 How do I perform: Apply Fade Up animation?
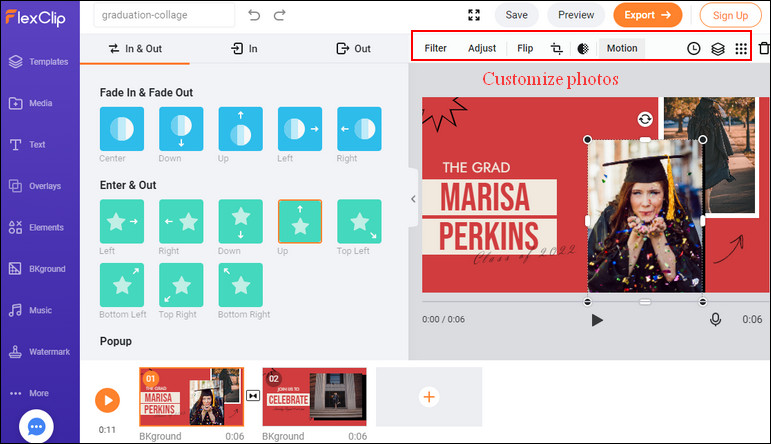point(240,129)
